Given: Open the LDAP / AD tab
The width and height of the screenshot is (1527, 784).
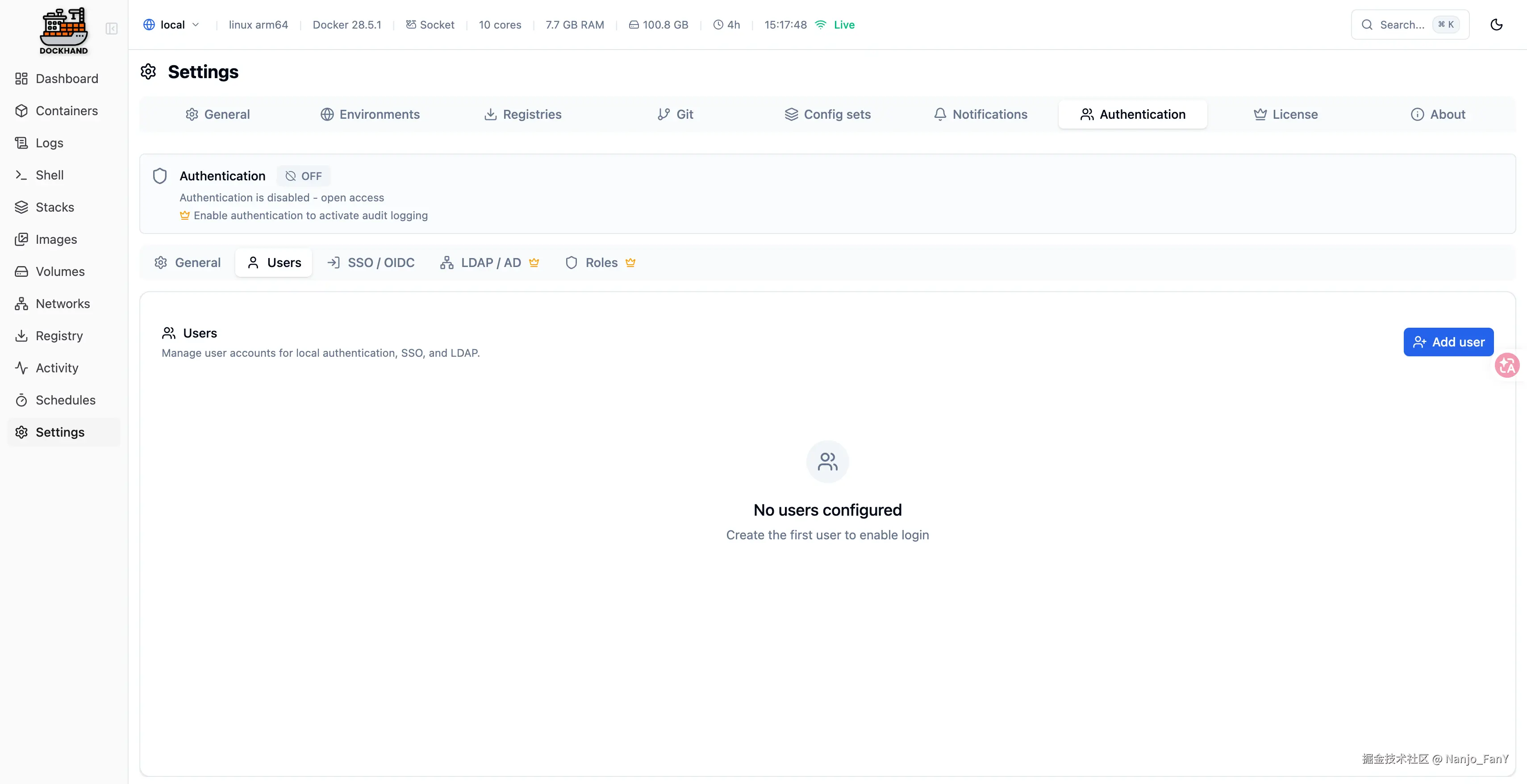Looking at the screenshot, I should pos(490,263).
